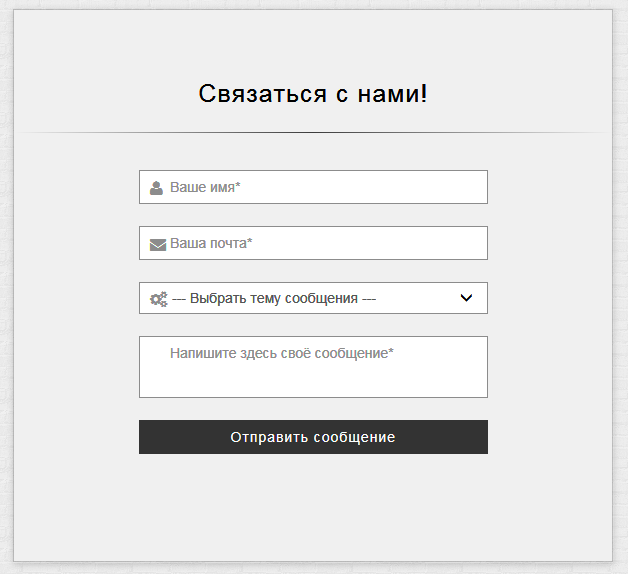Click the envelope icon in email field

pos(157,244)
